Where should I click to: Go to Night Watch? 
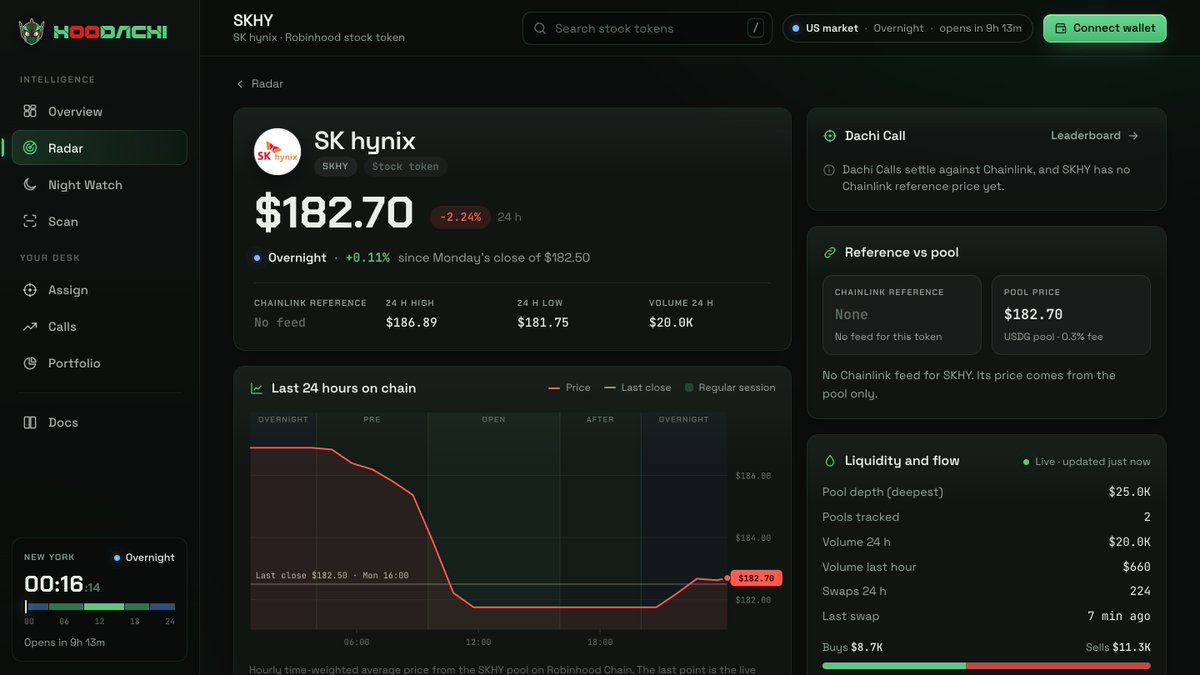(x=100, y=185)
